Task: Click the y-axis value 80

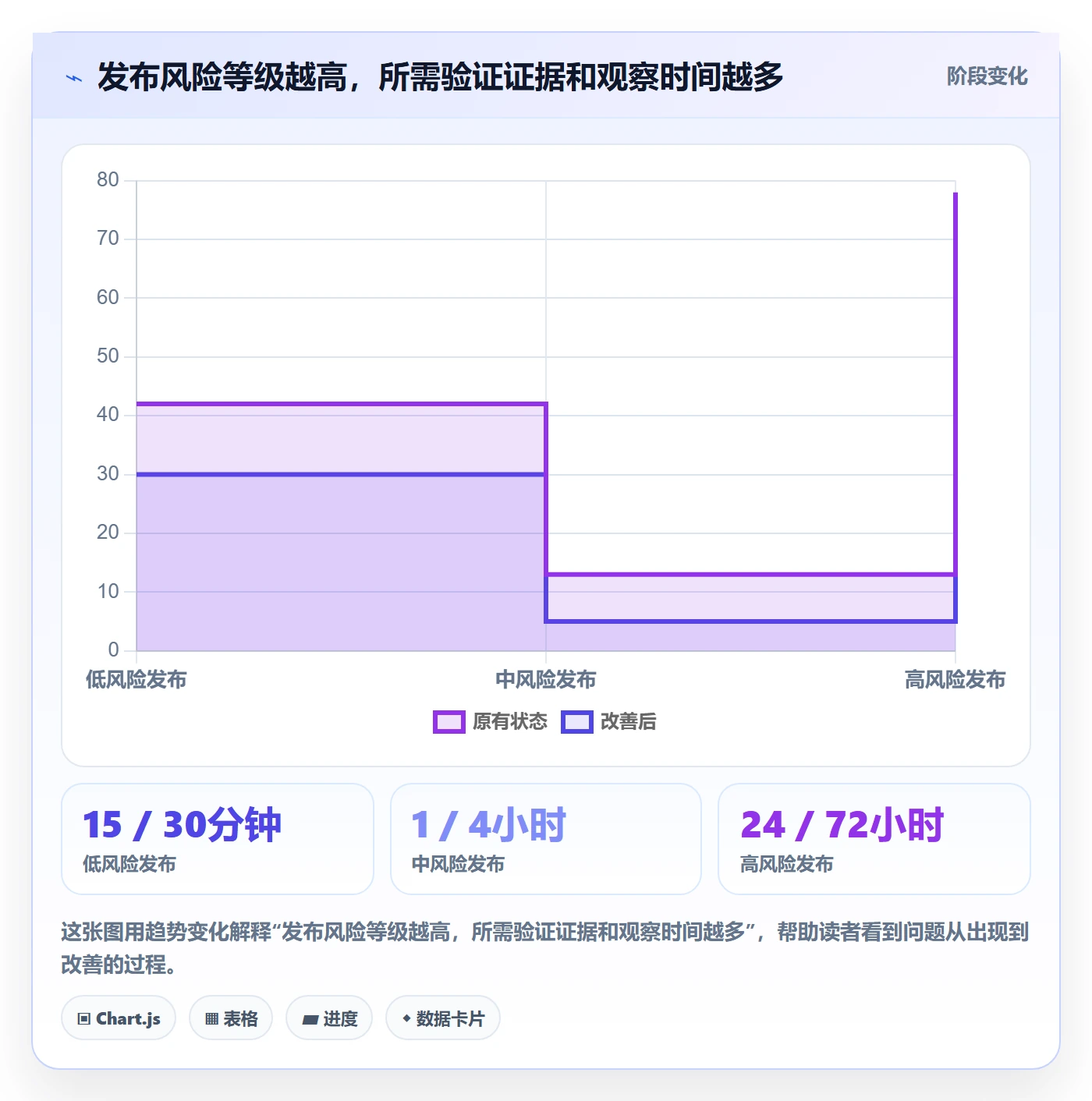Action: pos(108,180)
